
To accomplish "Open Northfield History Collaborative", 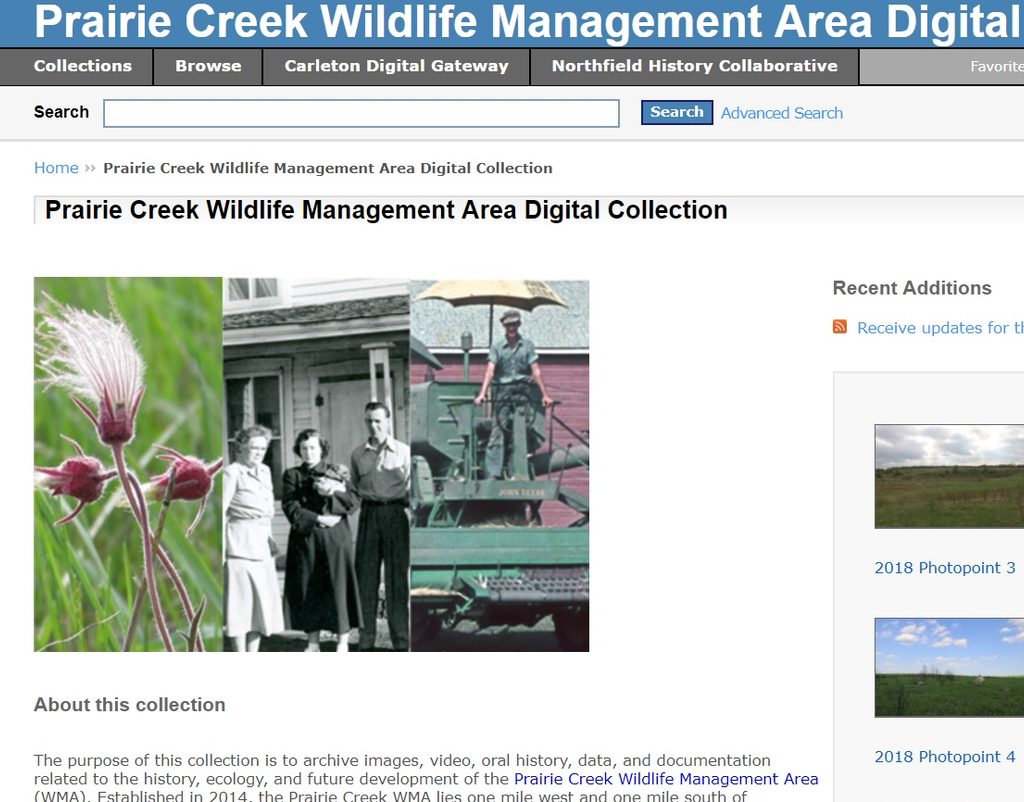I will coord(694,66).
